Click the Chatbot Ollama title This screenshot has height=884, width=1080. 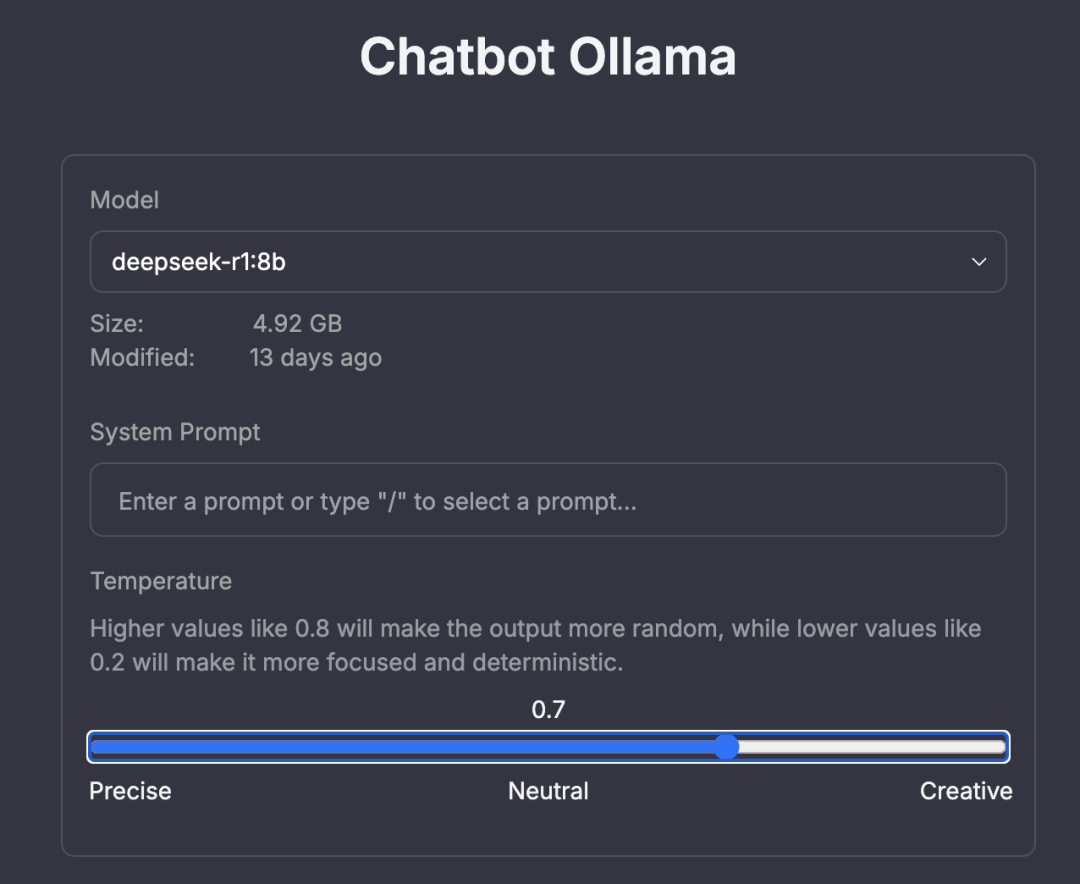pos(548,57)
